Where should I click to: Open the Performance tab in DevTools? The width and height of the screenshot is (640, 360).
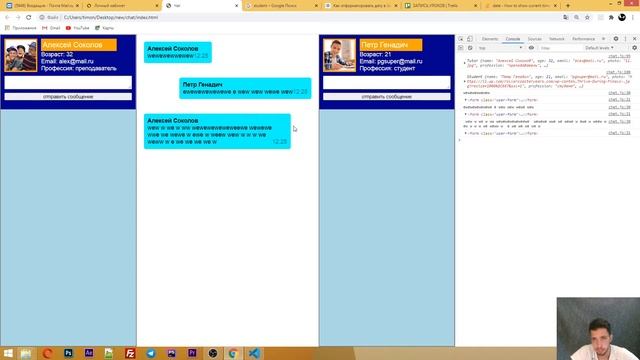(x=583, y=39)
